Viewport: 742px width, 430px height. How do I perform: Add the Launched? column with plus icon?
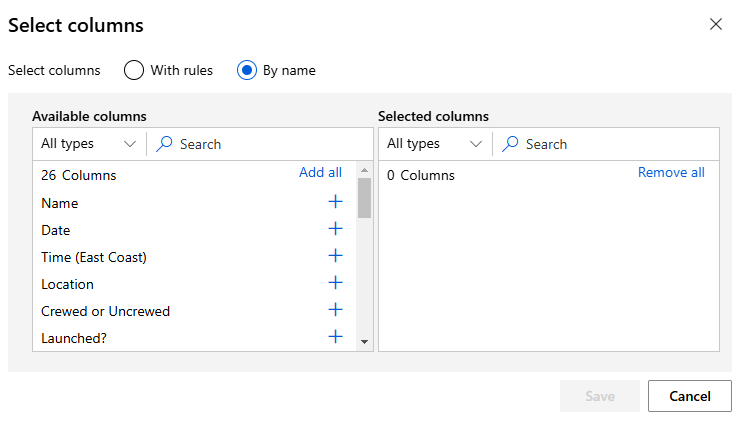click(335, 336)
